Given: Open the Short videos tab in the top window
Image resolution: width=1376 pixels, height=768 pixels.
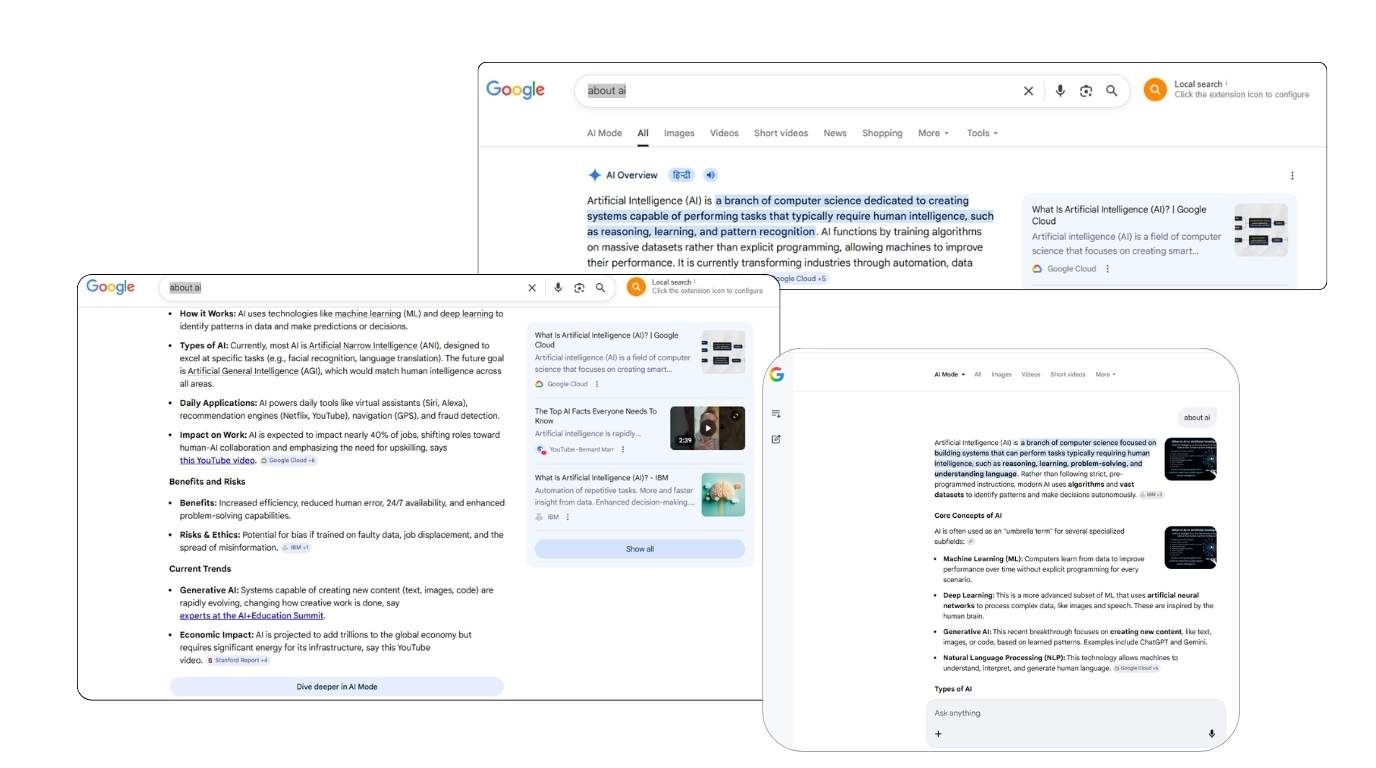Looking at the screenshot, I should tap(781, 133).
